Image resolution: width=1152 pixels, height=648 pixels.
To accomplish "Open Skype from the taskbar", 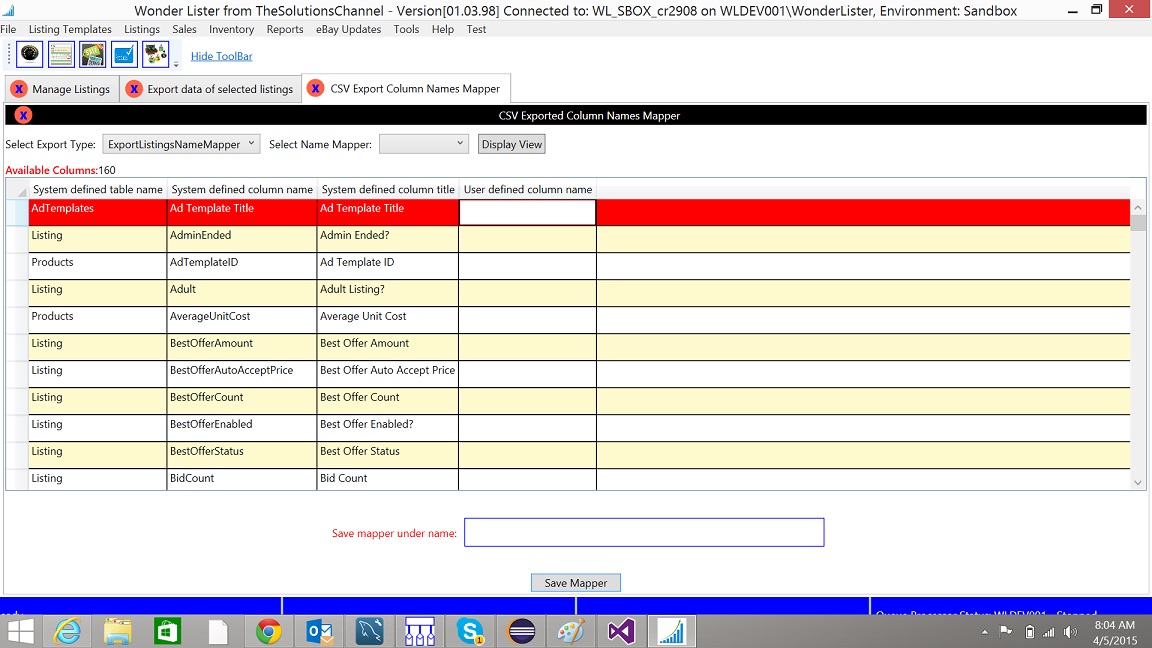I will (469, 632).
